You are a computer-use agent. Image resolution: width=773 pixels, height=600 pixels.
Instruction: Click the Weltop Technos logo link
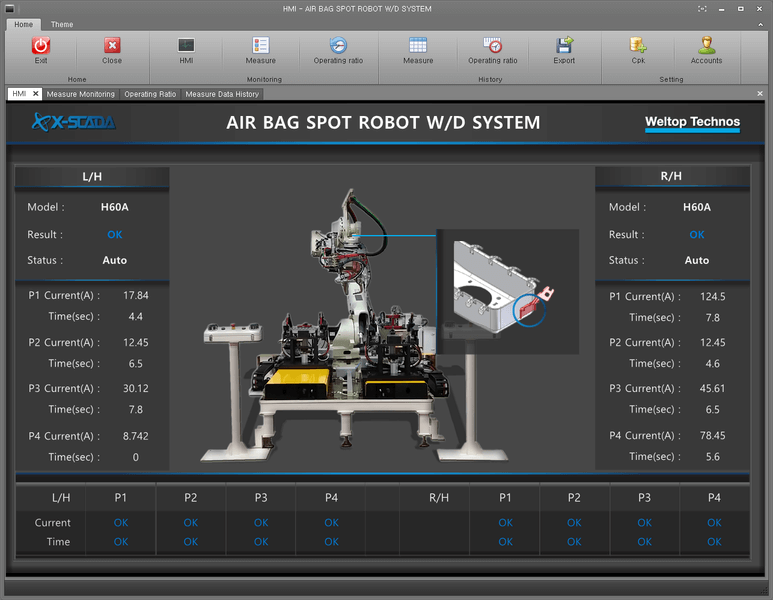pos(692,123)
